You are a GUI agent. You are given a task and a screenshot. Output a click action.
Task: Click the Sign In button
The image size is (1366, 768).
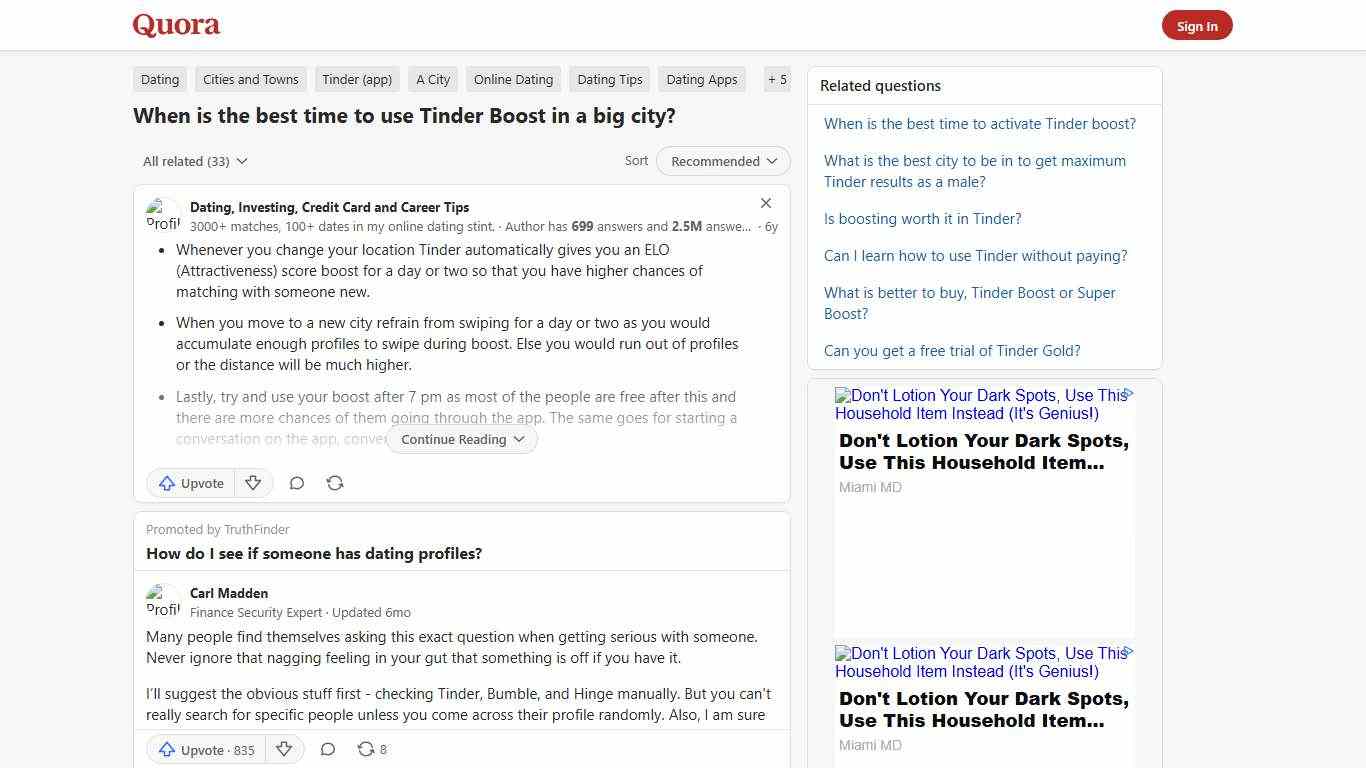pos(1197,25)
